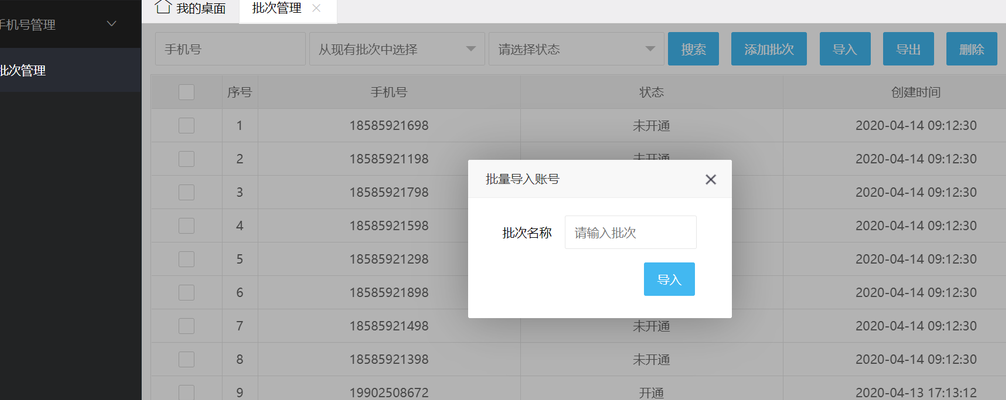Click the 开通 status in row 9
This screenshot has height=400, width=1006.
pos(651,393)
